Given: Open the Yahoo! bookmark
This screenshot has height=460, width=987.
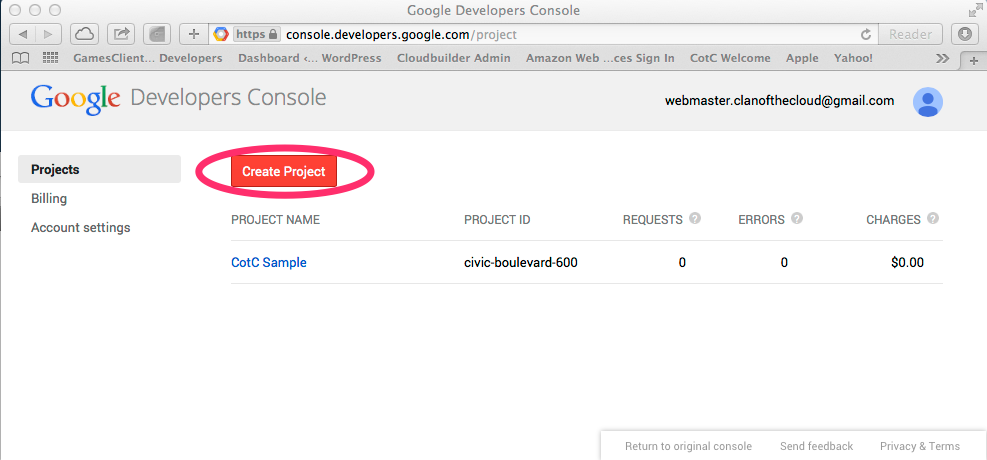Looking at the screenshot, I should [x=853, y=58].
